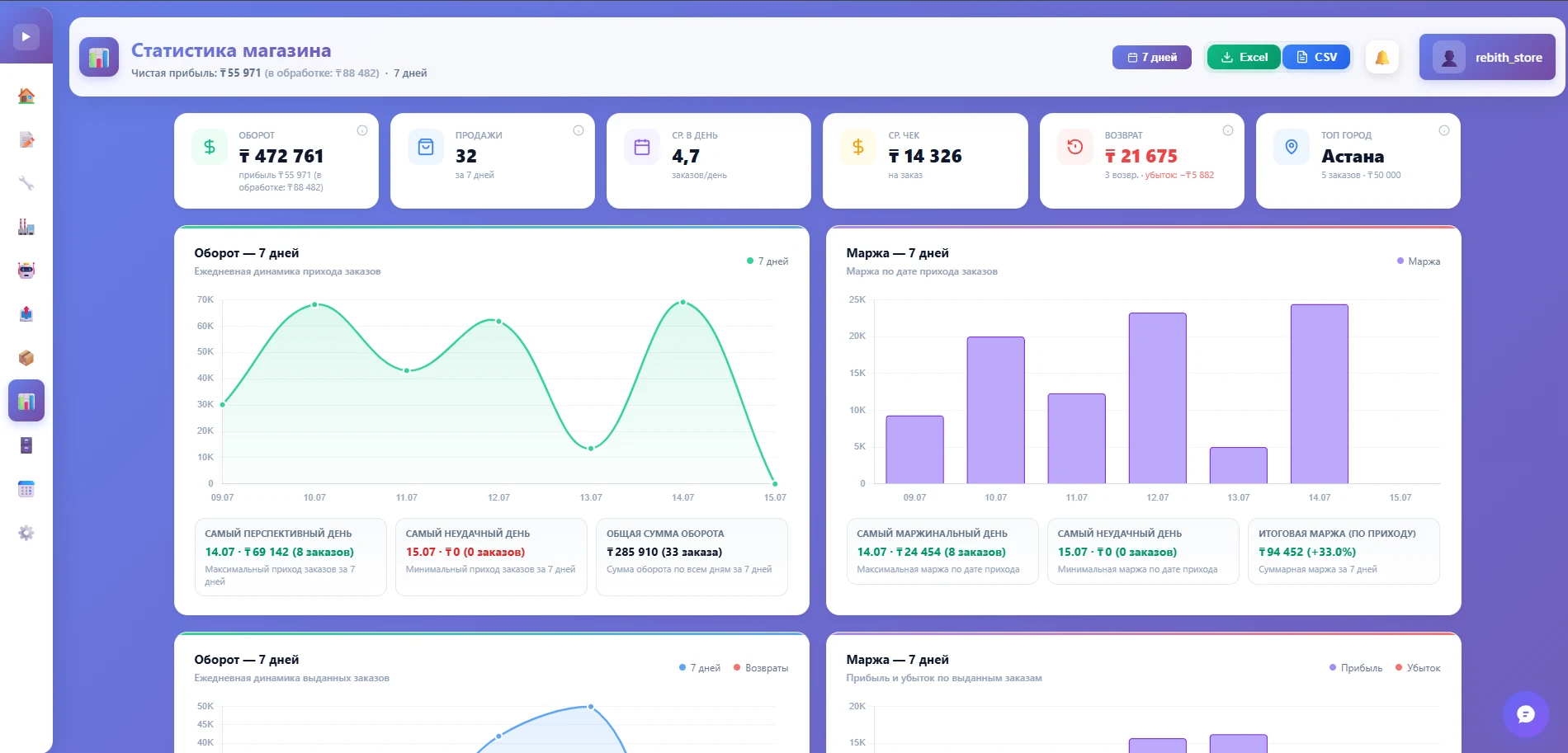
Task: Click the 09.07 bar in the Маржа chart
Action: click(x=914, y=449)
